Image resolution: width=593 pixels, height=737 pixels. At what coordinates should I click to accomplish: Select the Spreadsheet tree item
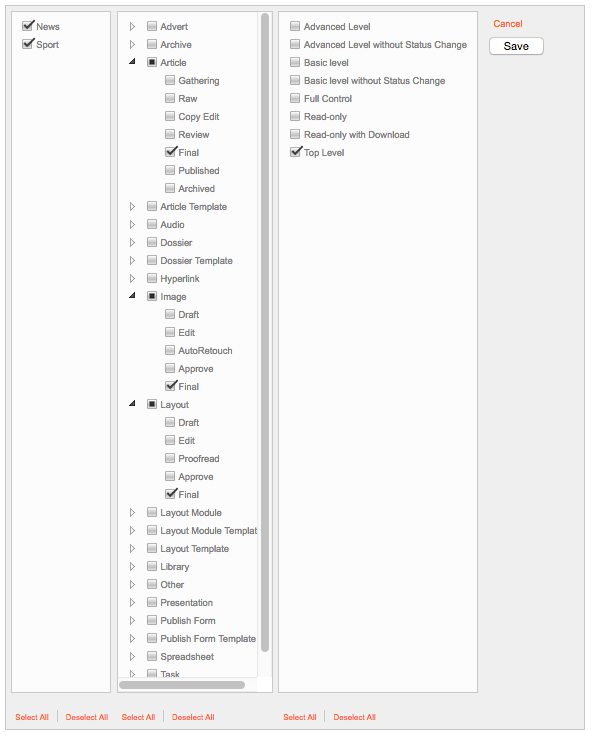tap(187, 657)
